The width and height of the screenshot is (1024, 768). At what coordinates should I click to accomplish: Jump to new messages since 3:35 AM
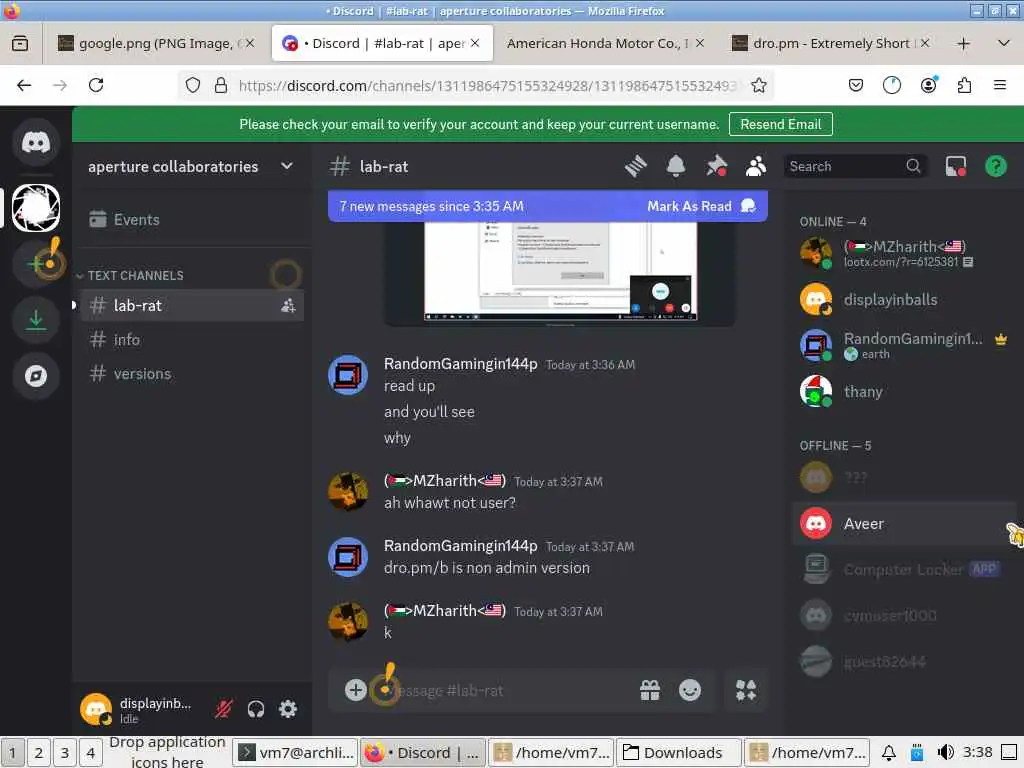432,206
